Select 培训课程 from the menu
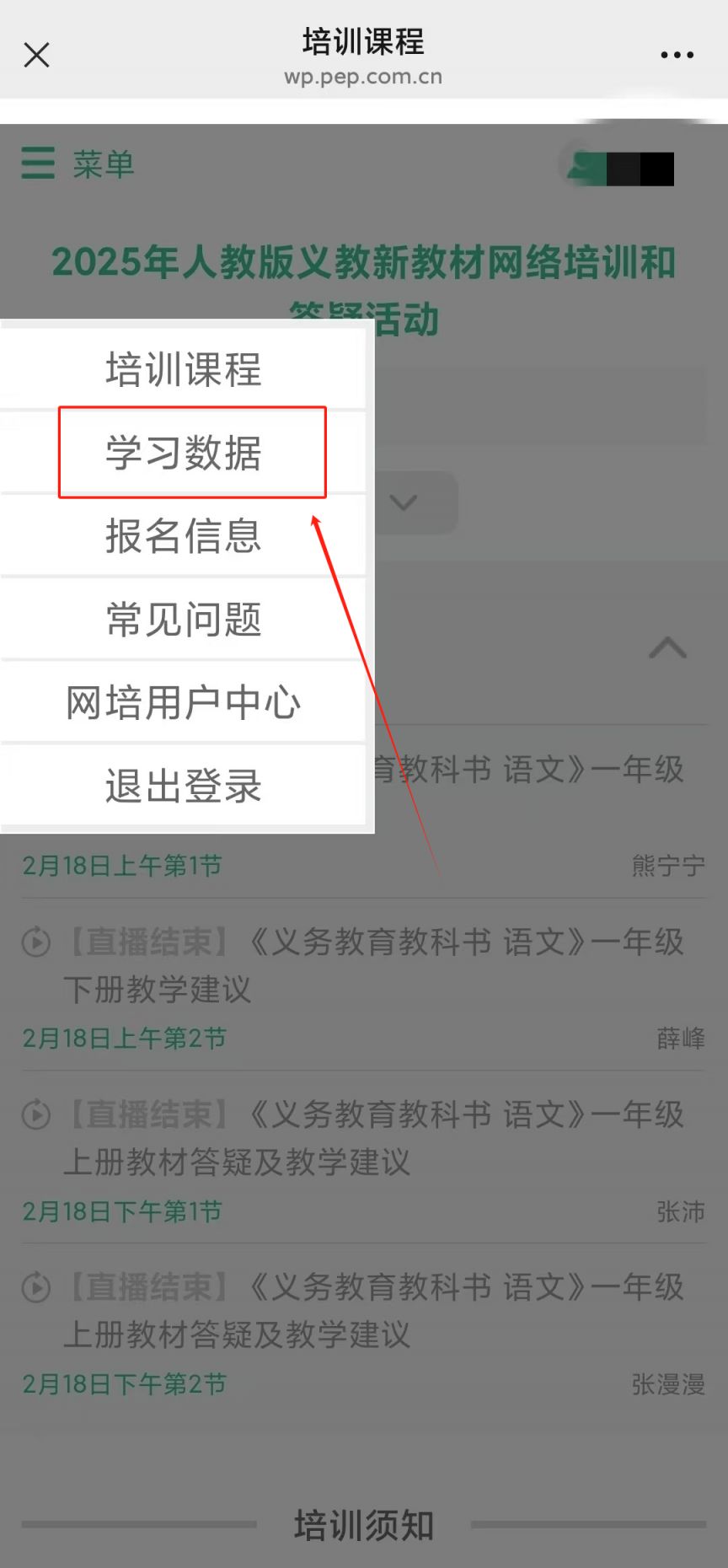Screen dimensions: 728x1568 (x=183, y=370)
